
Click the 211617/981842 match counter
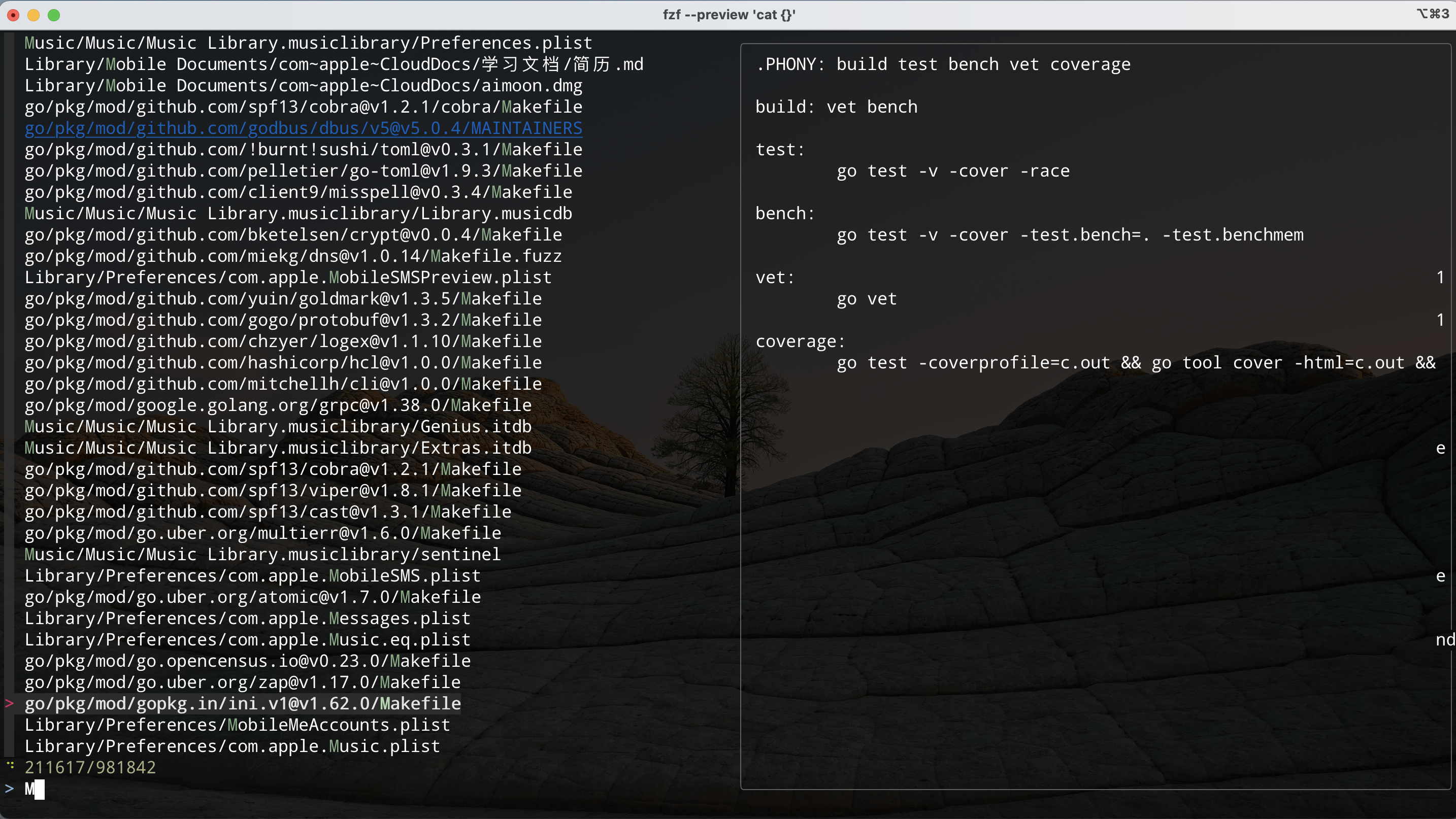tap(90, 768)
